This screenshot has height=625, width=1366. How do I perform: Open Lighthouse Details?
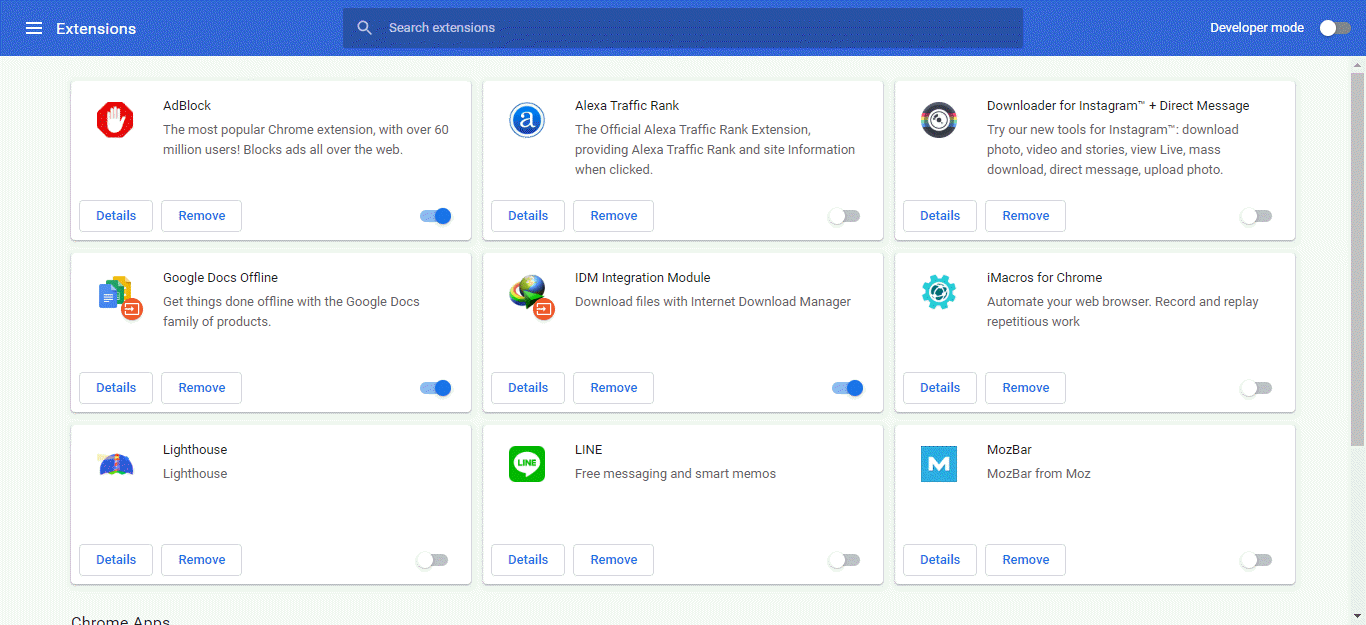click(x=116, y=560)
